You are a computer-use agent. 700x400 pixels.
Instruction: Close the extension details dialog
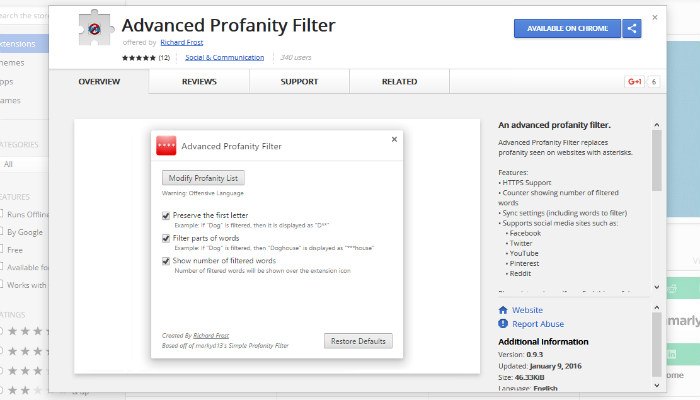click(655, 17)
